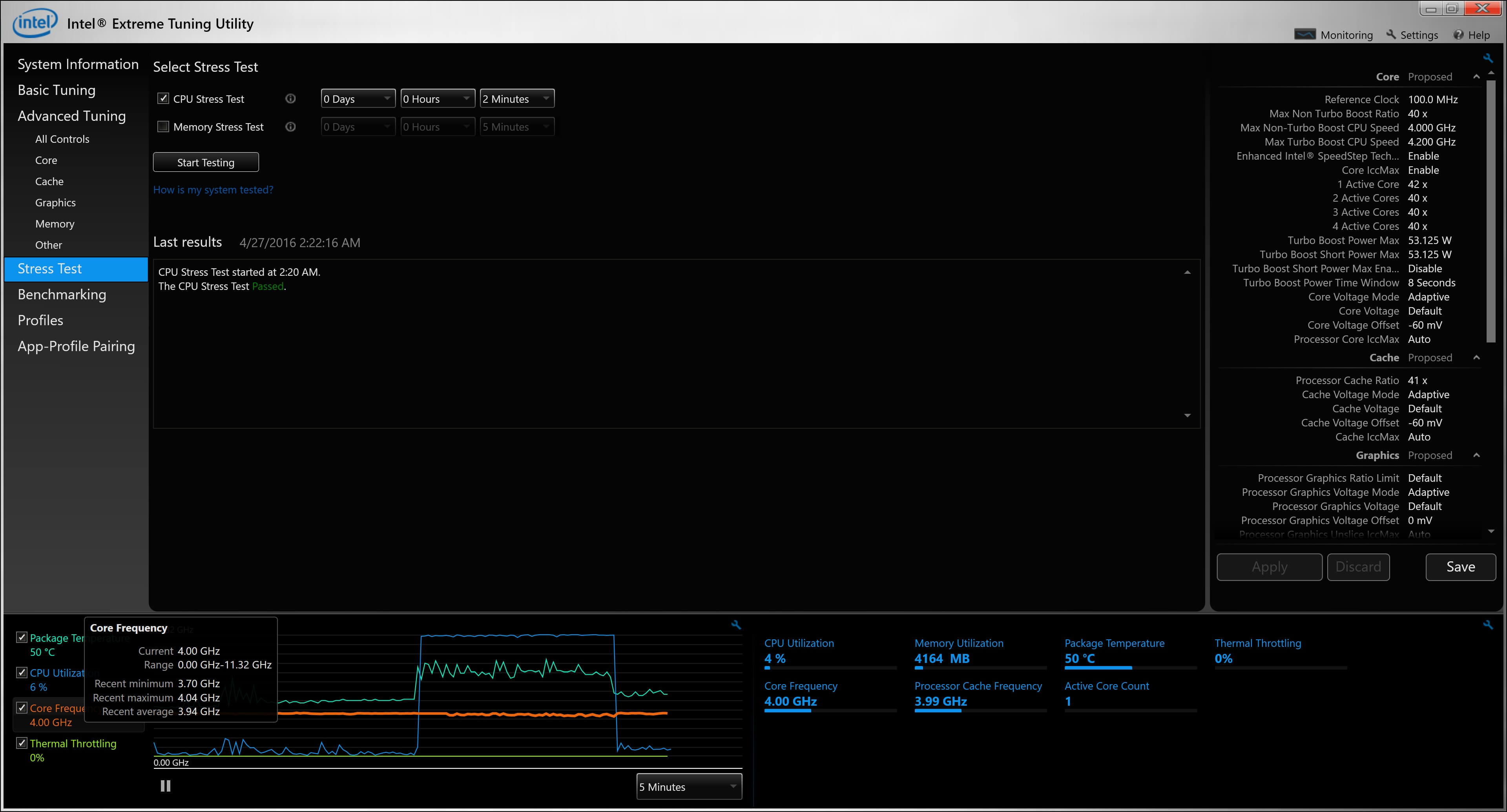Collapse the Cache proposed section
Image resolution: width=1507 pixels, height=812 pixels.
(1476, 357)
